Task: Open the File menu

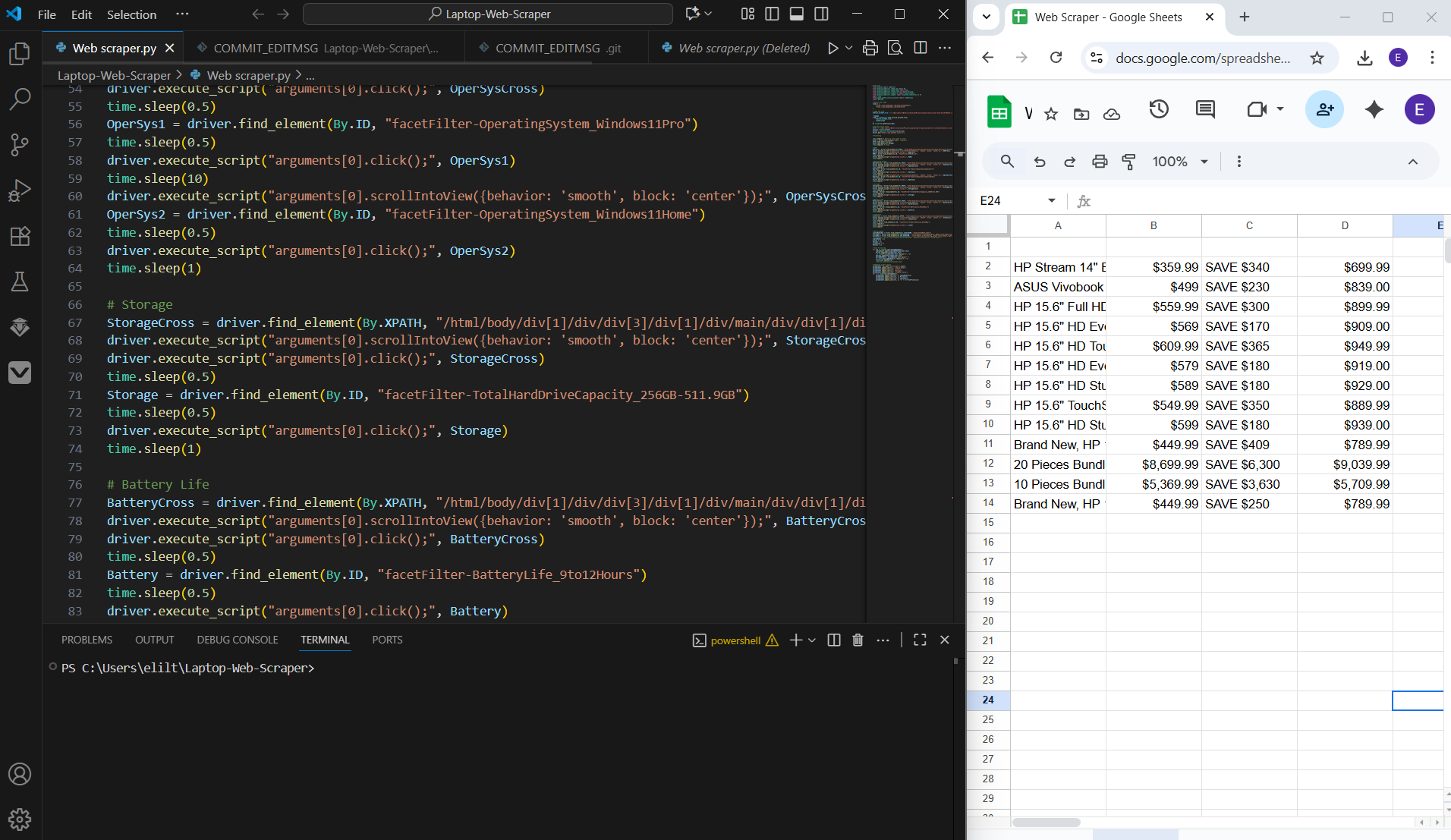Action: point(47,14)
